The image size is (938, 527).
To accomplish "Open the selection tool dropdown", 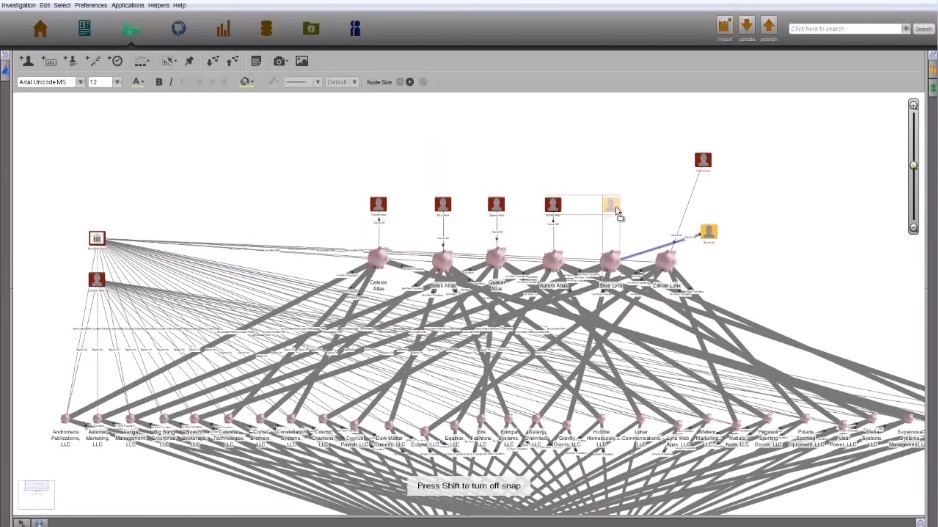I will (169, 61).
